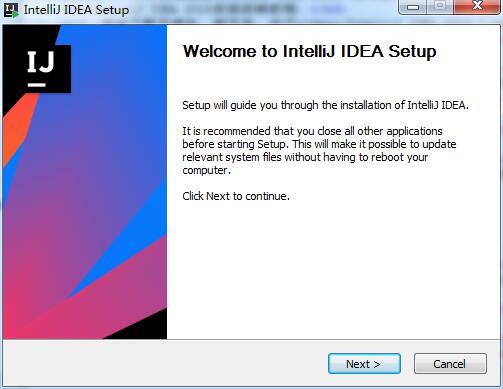Viewport: 503px width, 389px height.
Task: Click the paragraph recommending closing other applications
Action: (319, 151)
